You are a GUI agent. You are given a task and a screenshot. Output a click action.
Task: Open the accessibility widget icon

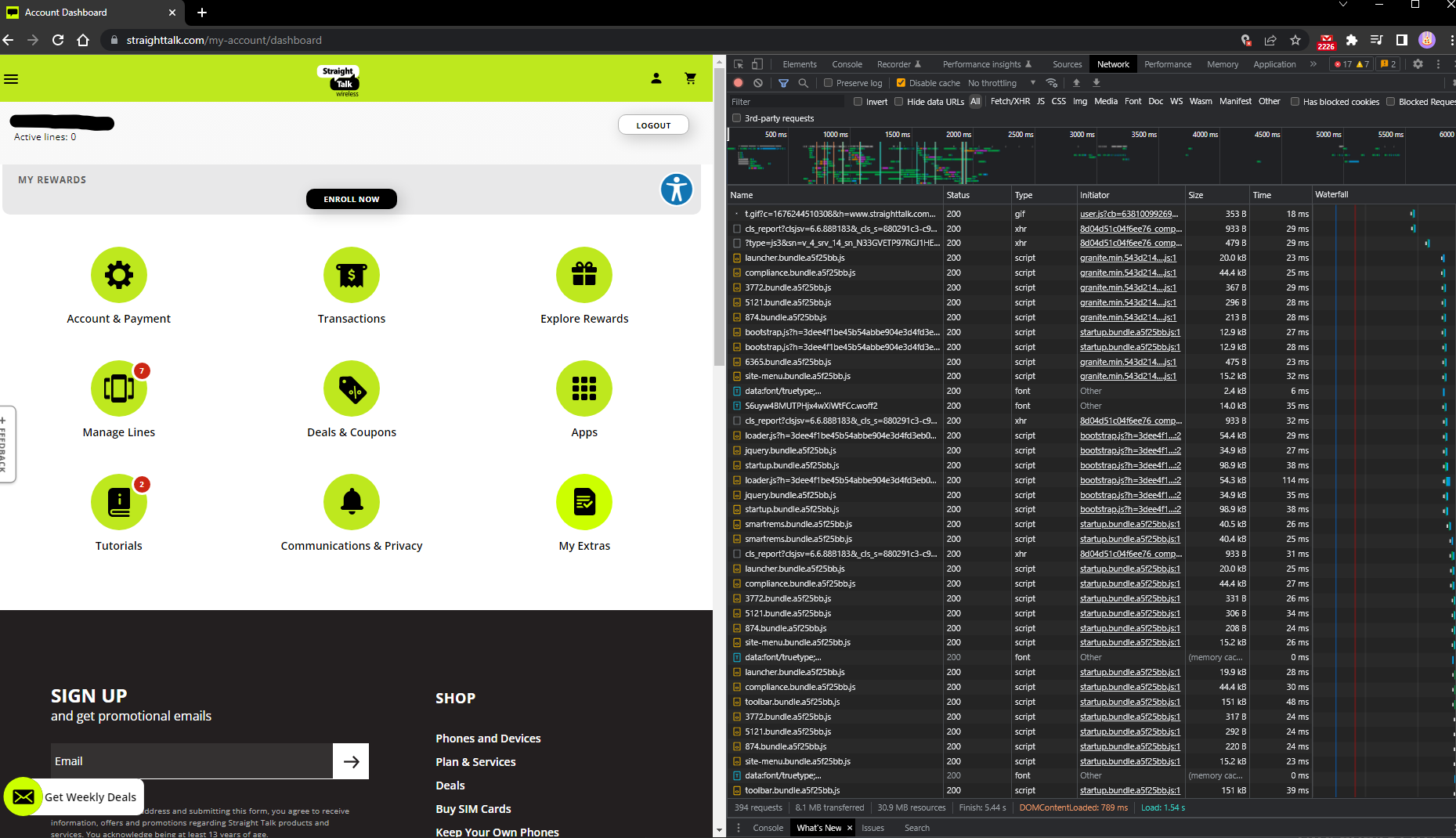tap(676, 189)
